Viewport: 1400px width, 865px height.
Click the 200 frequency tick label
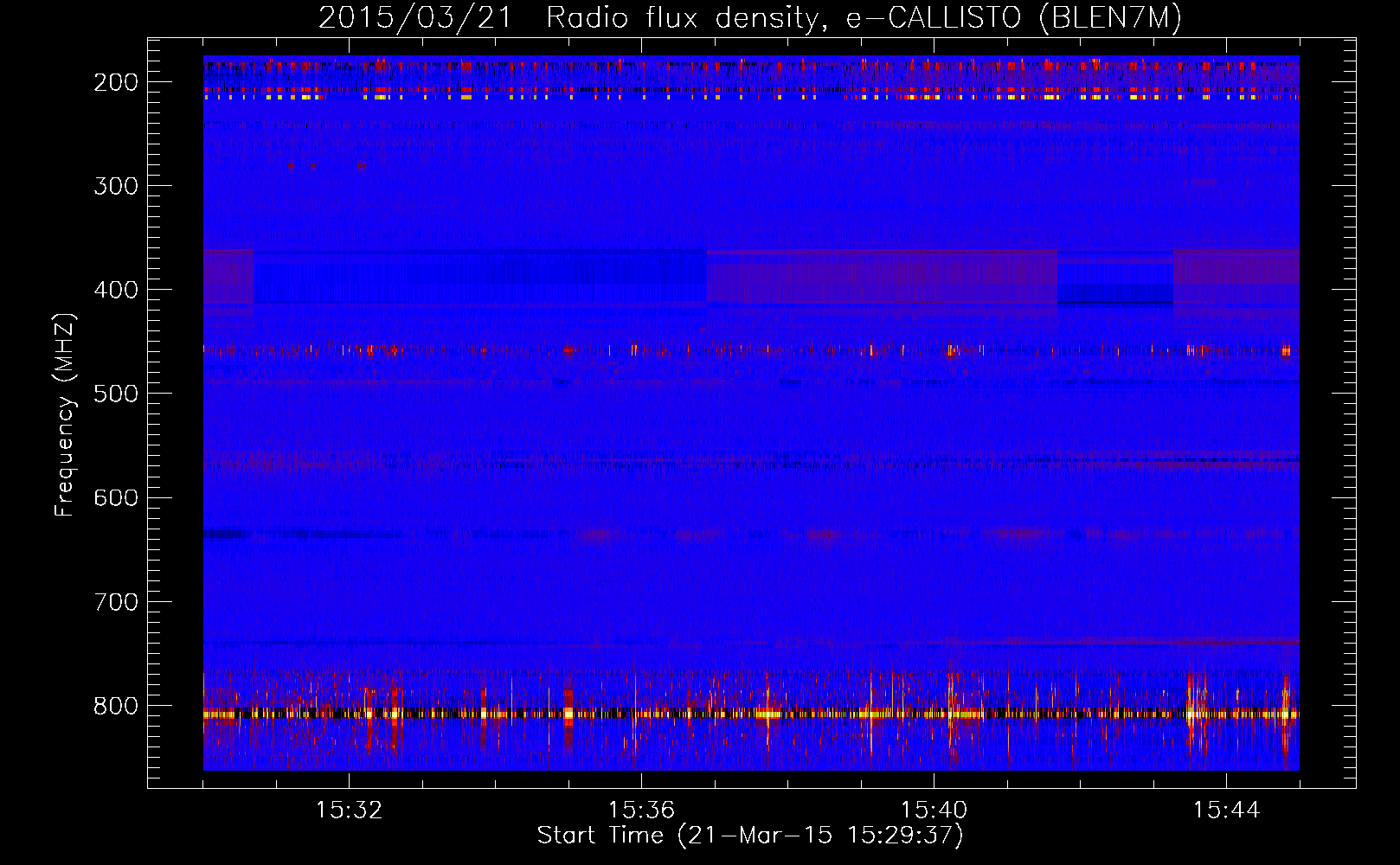click(x=116, y=82)
